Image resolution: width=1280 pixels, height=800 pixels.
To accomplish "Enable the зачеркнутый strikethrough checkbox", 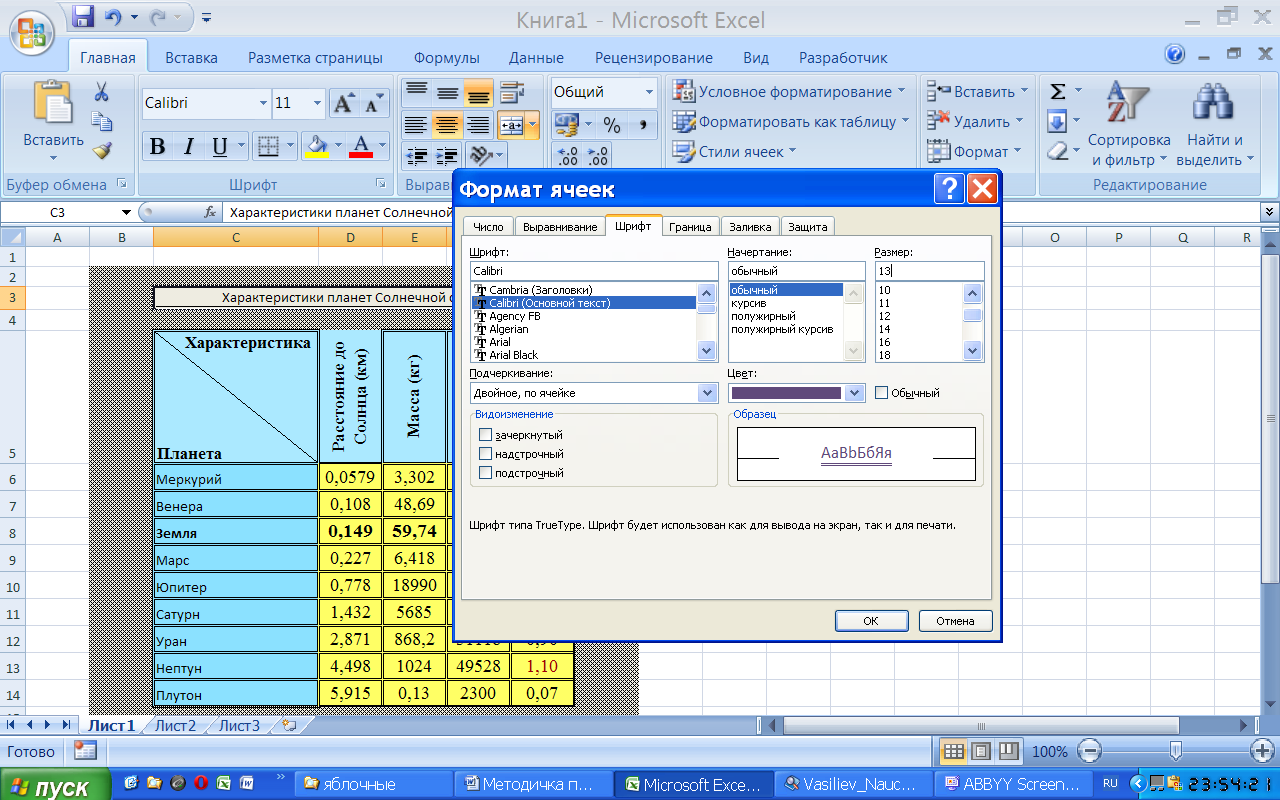I will coord(486,435).
